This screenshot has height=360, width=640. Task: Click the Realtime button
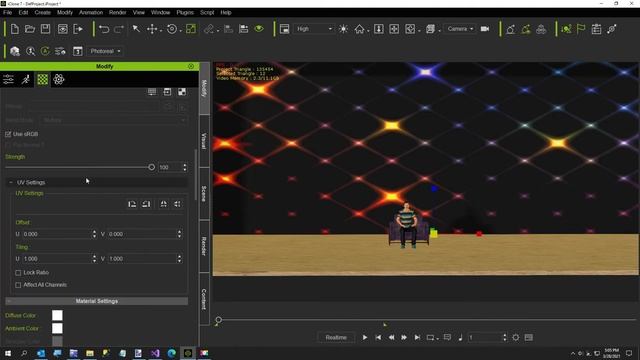[336, 338]
